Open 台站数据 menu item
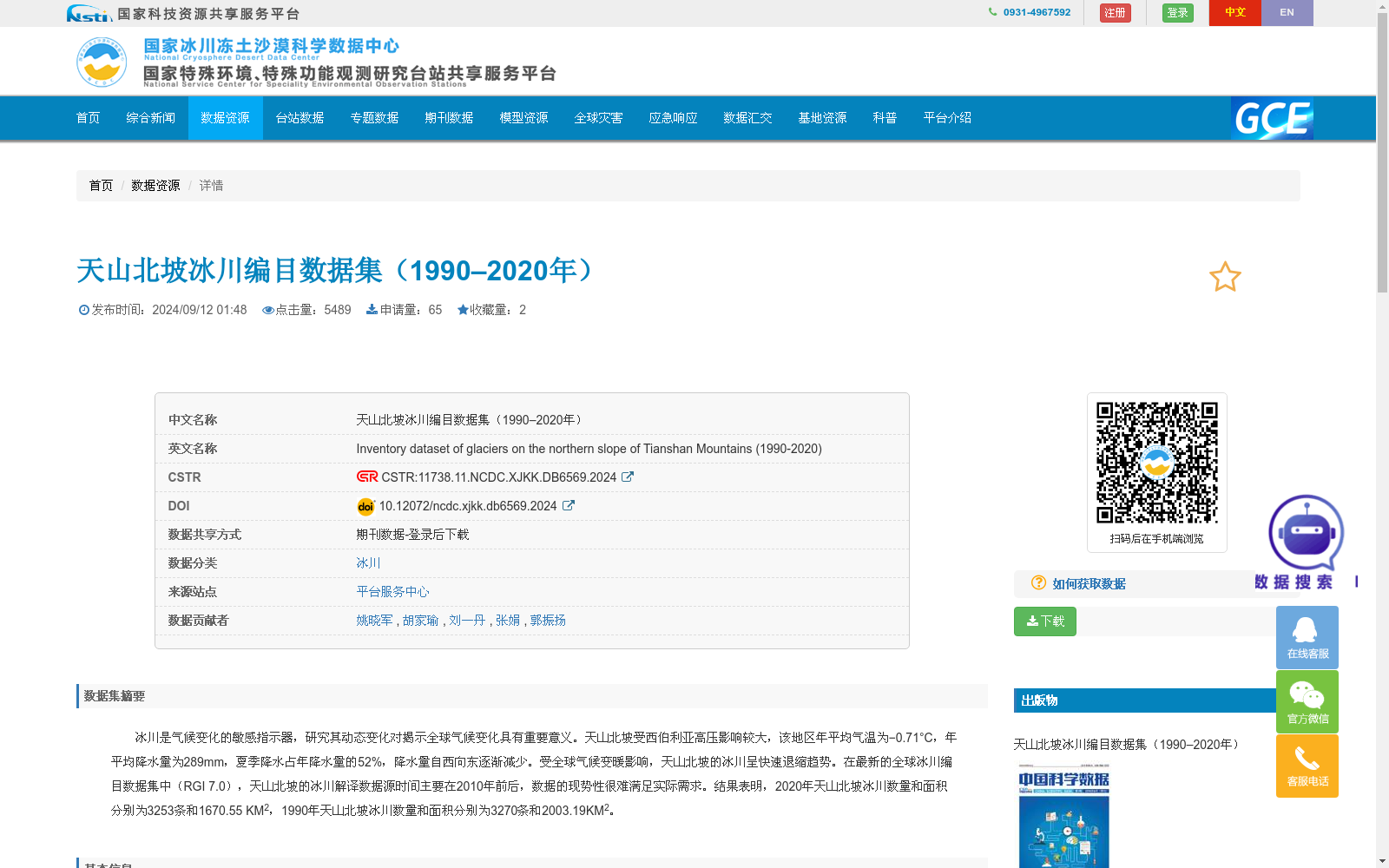1389x868 pixels. coord(300,118)
